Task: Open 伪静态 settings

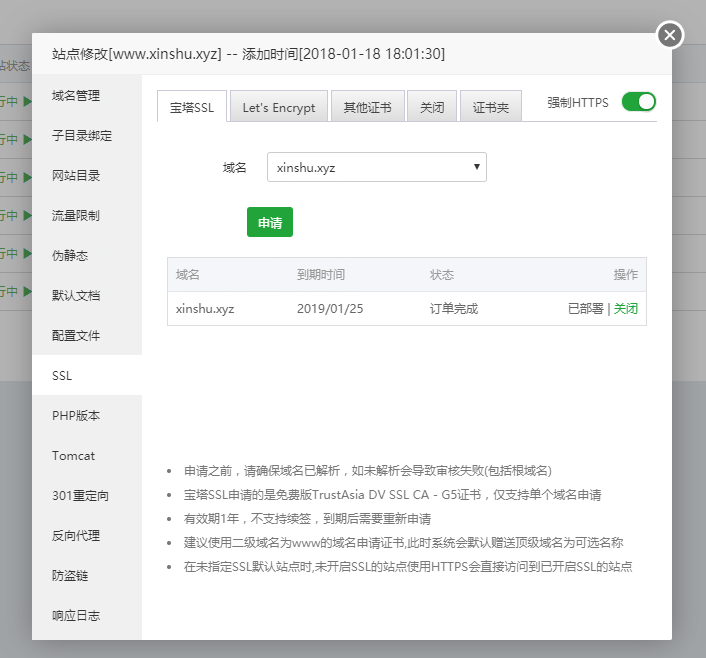Action: [x=70, y=256]
